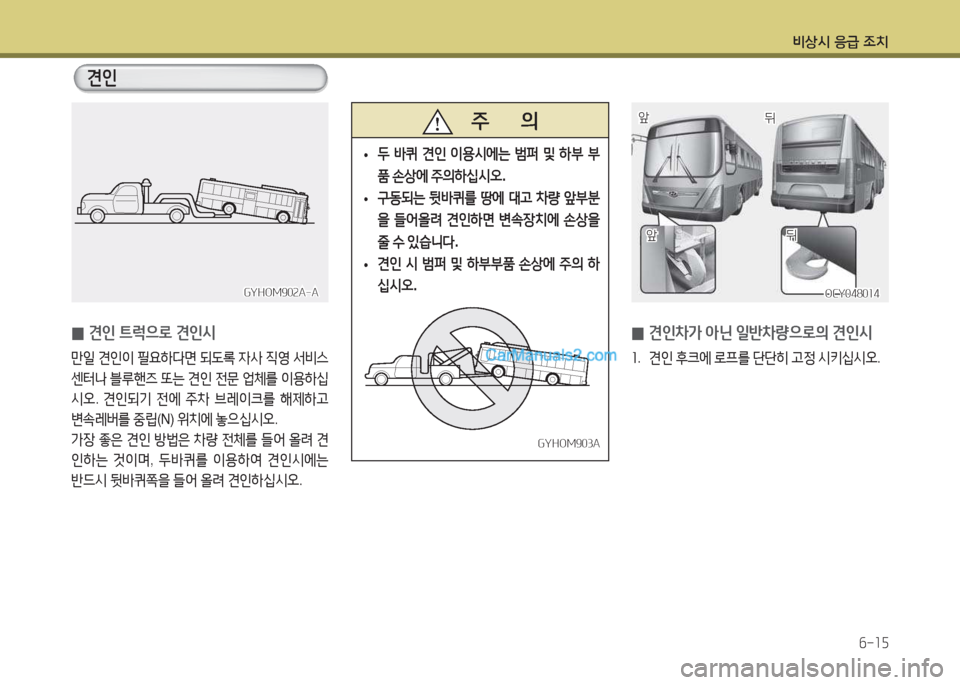The image size is (960, 685).
Task: Click the figure code GYHOM902A-A
Action: pos(281,292)
